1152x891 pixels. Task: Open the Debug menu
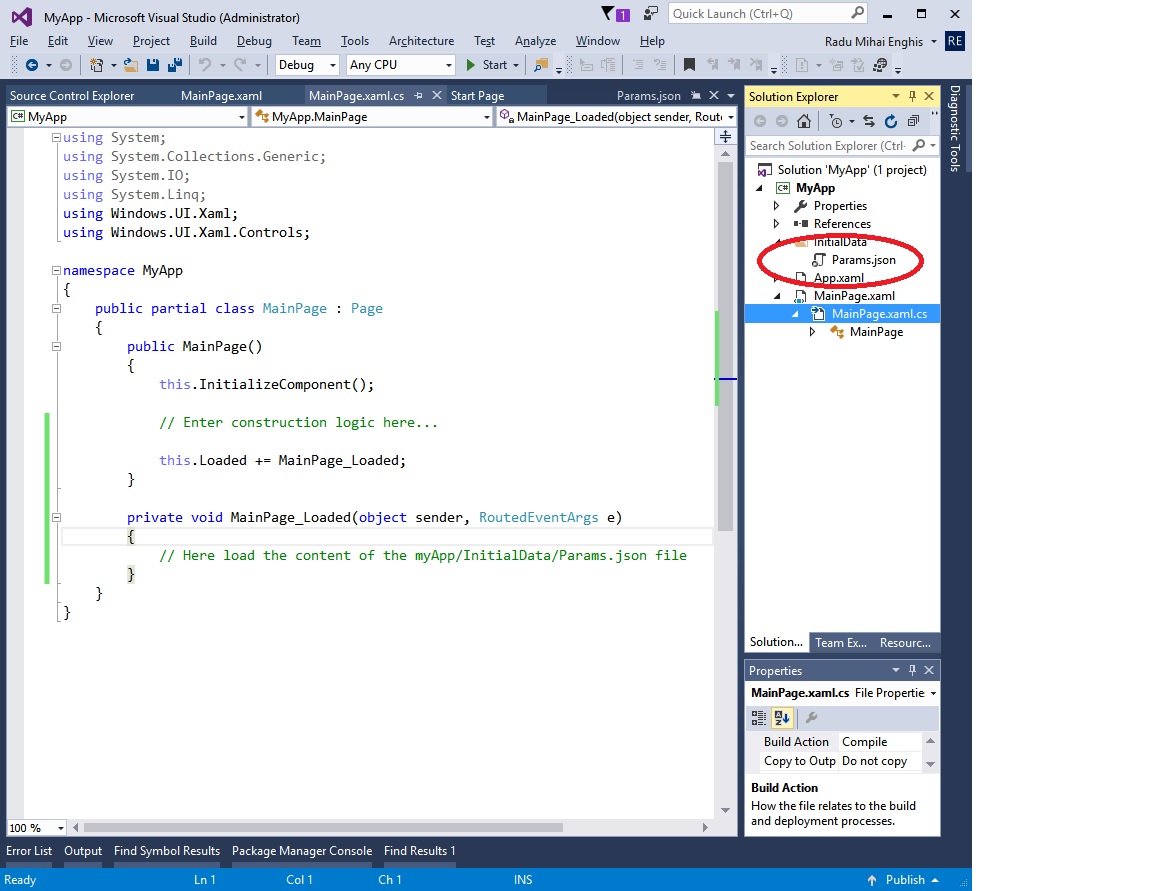point(254,41)
